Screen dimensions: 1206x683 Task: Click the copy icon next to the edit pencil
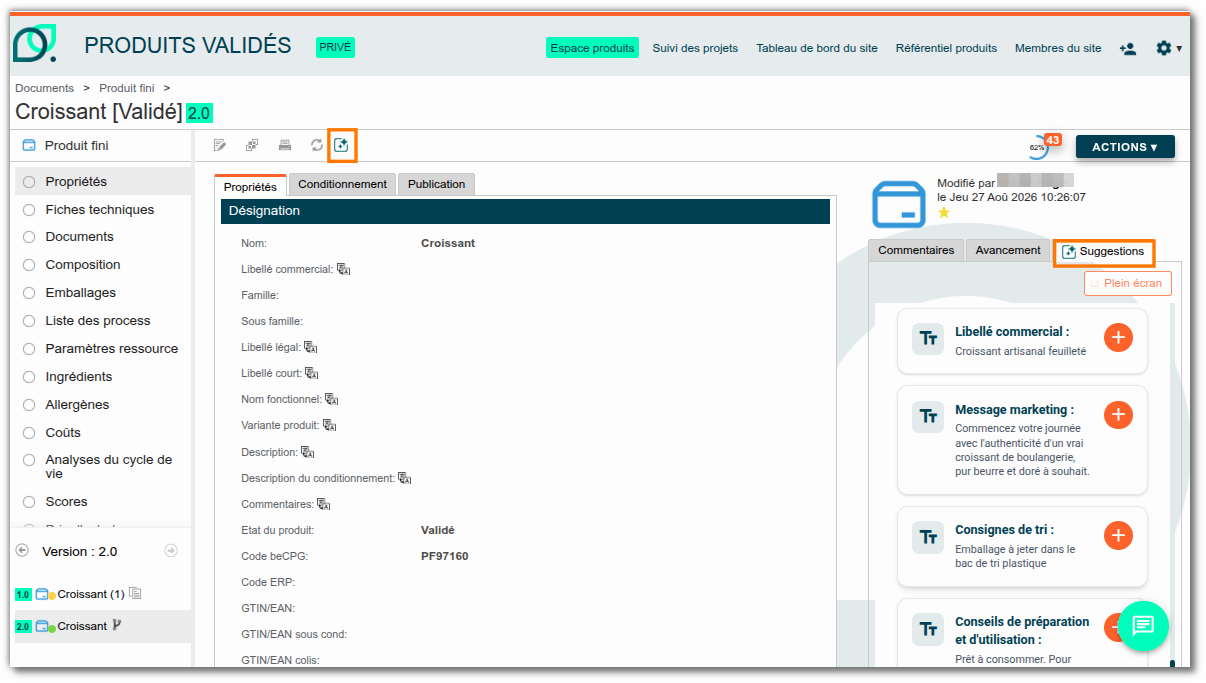pos(252,146)
